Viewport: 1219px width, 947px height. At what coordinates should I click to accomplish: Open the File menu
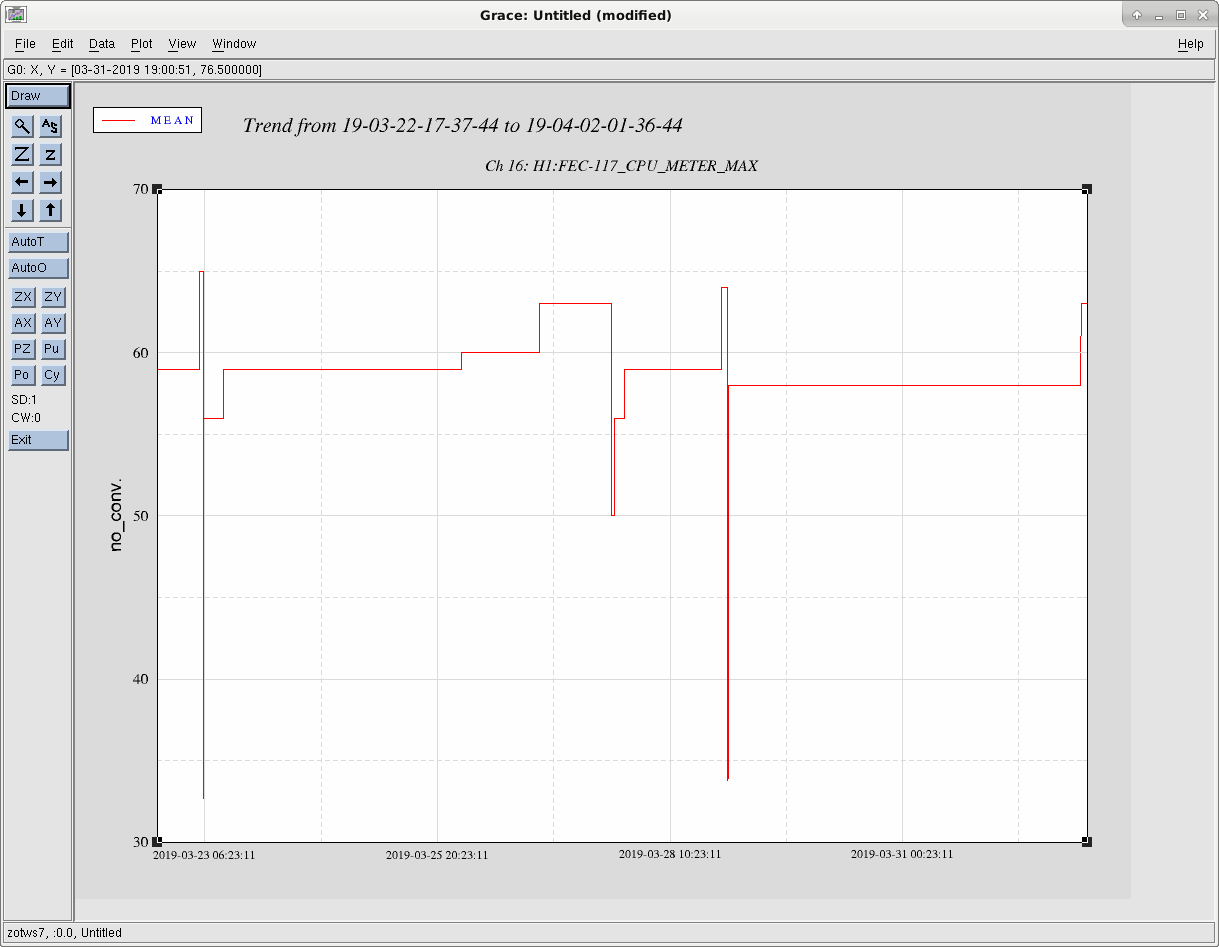click(25, 44)
